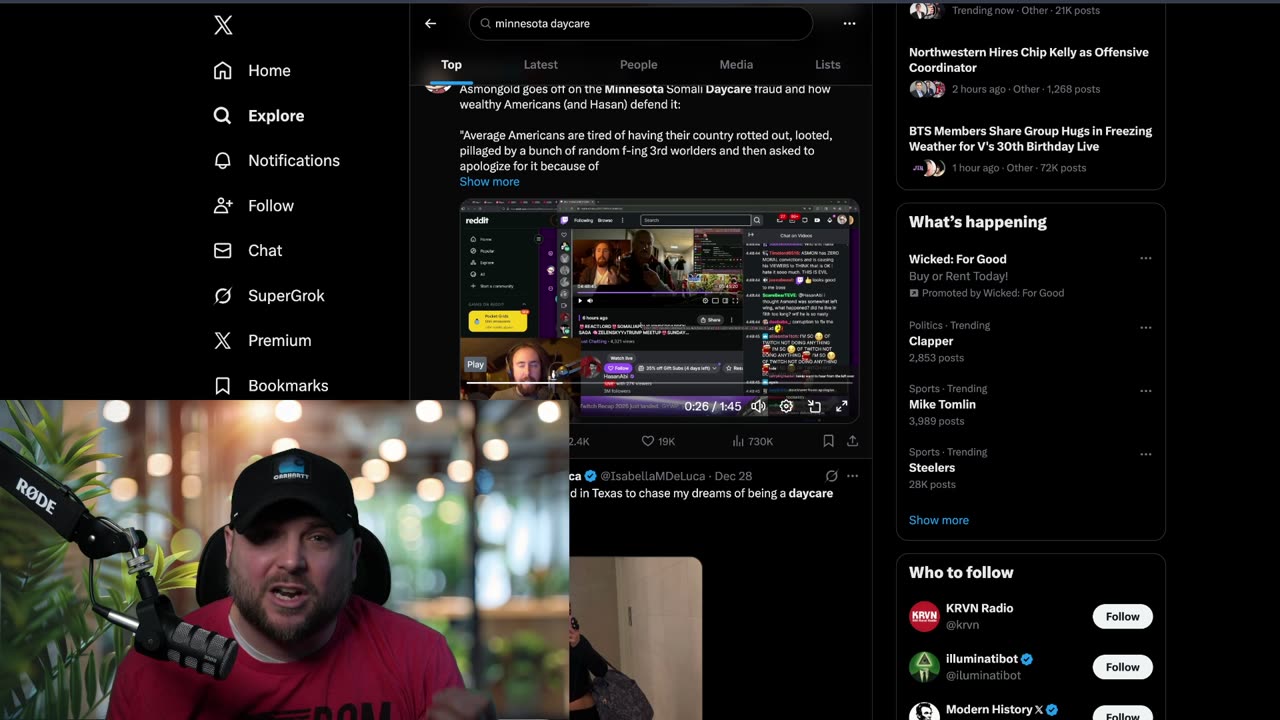Expand video to fullscreen

tap(842, 406)
